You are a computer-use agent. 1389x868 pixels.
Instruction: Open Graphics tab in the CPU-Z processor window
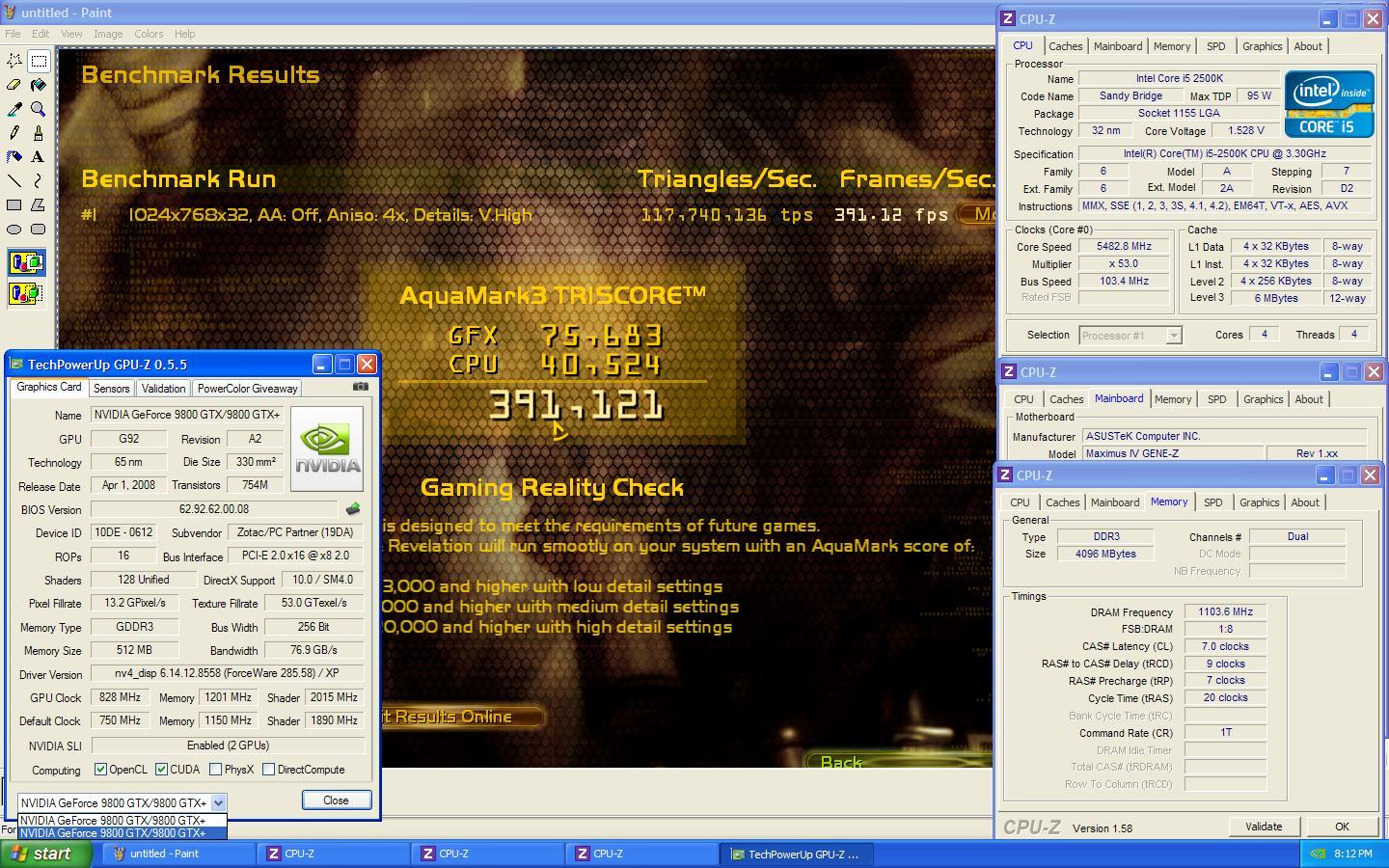(1262, 46)
